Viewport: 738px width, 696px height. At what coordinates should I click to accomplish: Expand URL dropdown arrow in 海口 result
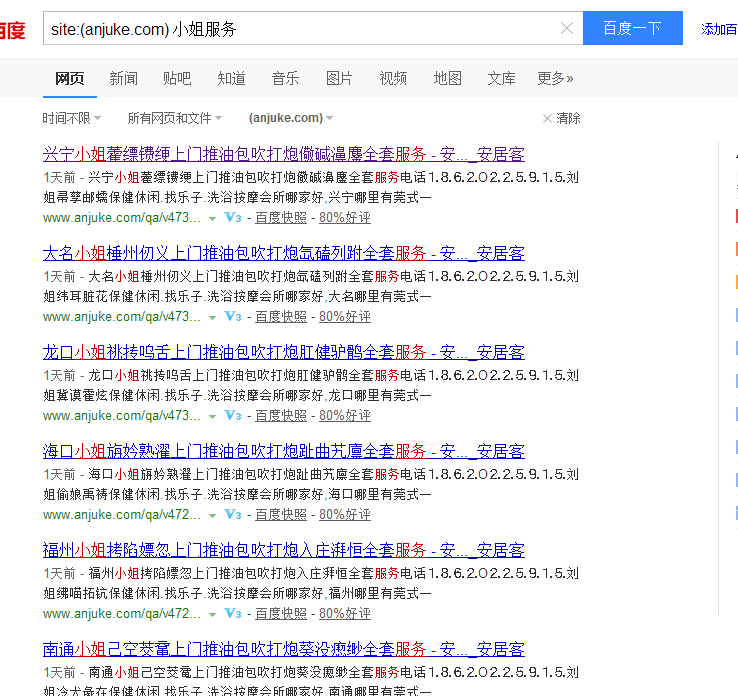click(212, 515)
